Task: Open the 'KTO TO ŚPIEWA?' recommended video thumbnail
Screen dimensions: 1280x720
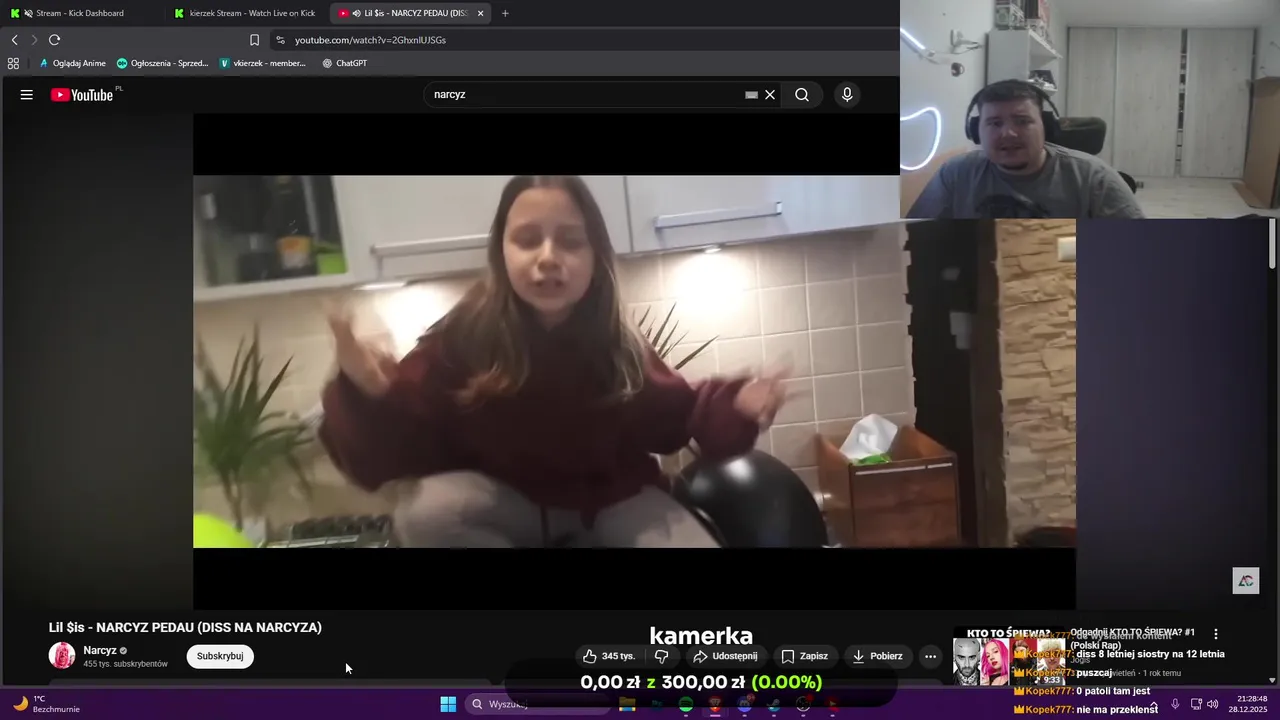Action: click(x=1008, y=656)
